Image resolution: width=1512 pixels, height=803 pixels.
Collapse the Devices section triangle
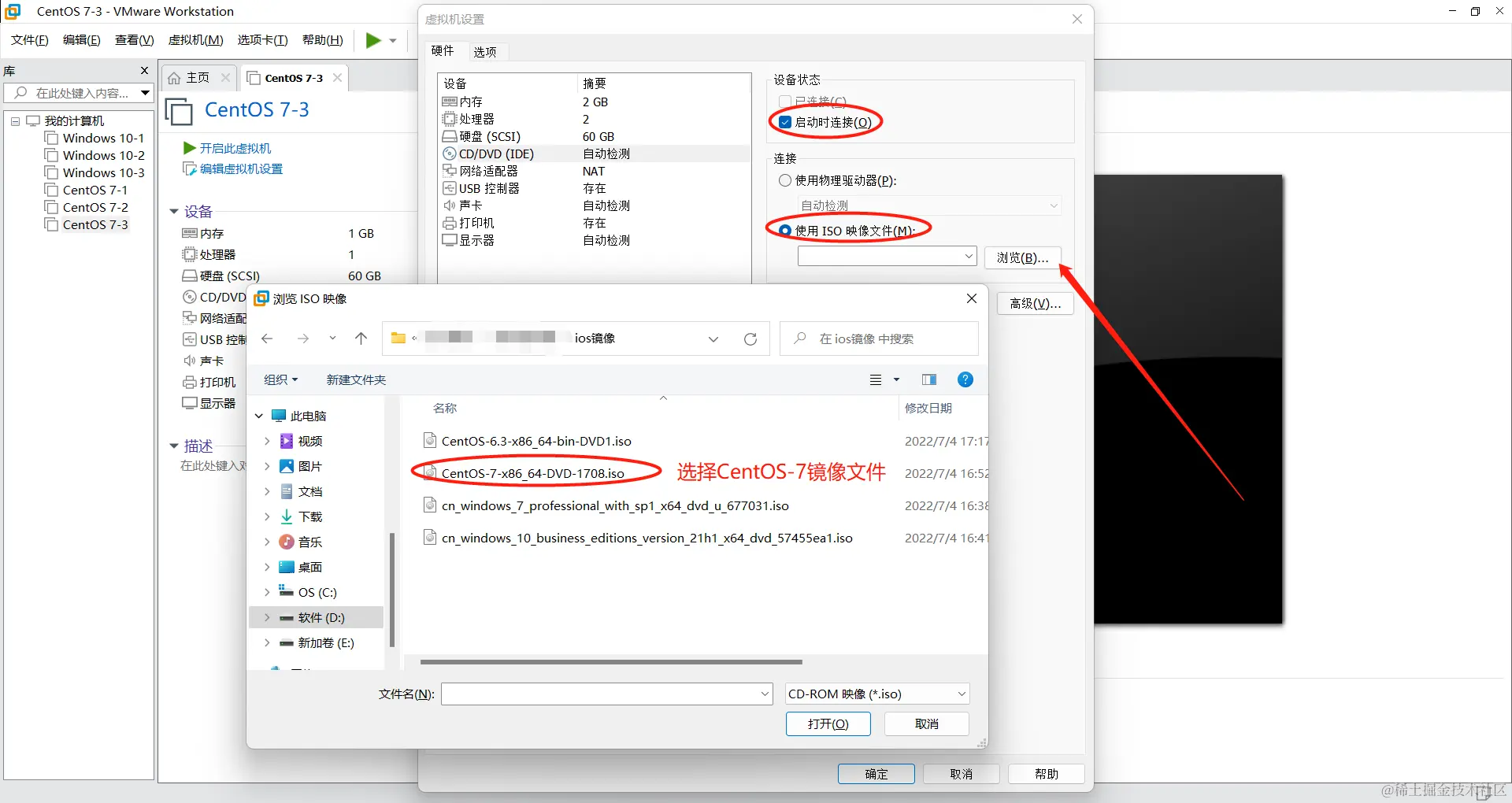click(x=174, y=212)
